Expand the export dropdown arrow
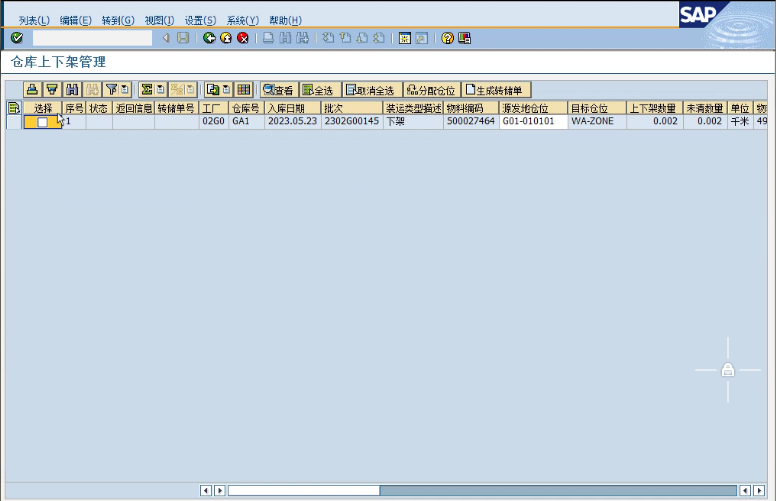 pyautogui.click(x=226, y=90)
